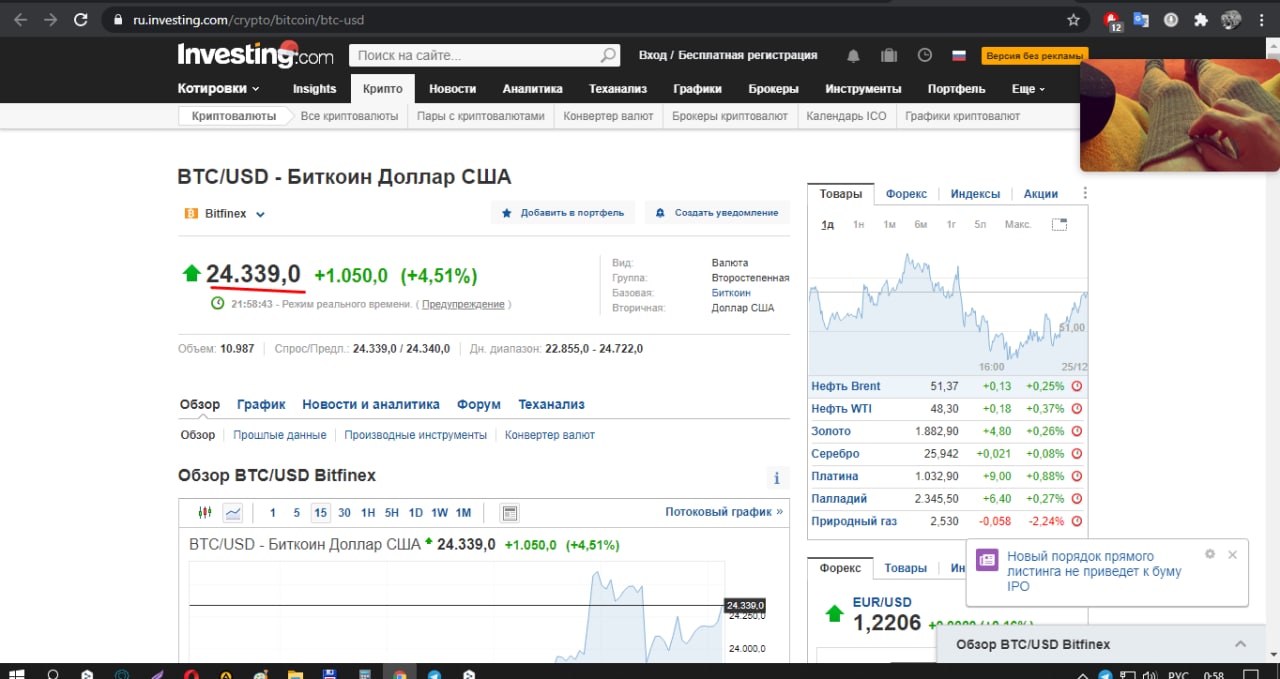The height and width of the screenshot is (679, 1280).
Task: Close the IPO news notification
Action: coord(1232,554)
